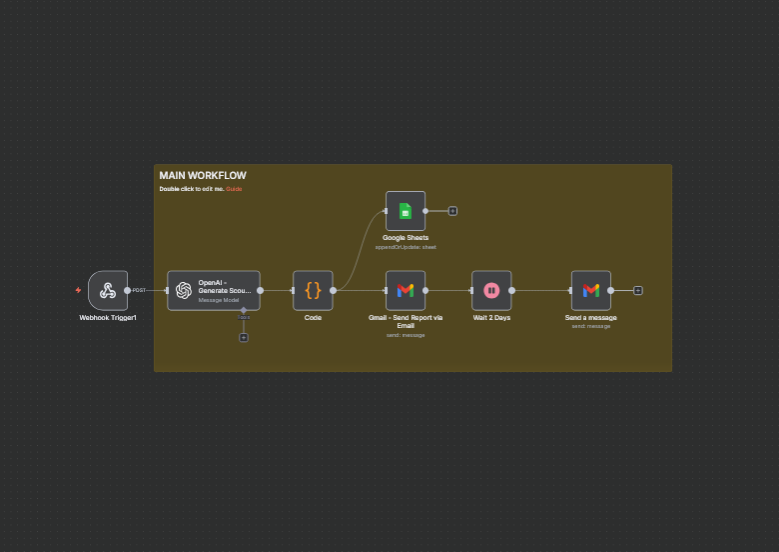Click the Gmail Send Report output connector
Viewport: 779px width, 552px height.
click(425, 290)
